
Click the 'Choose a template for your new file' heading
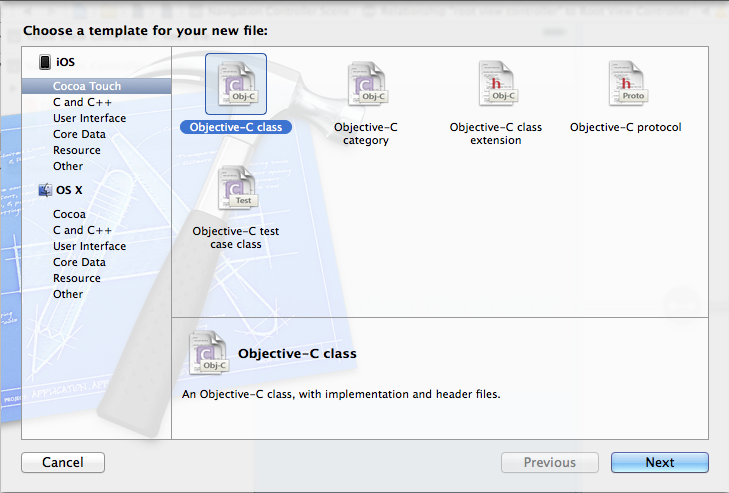coord(146,31)
